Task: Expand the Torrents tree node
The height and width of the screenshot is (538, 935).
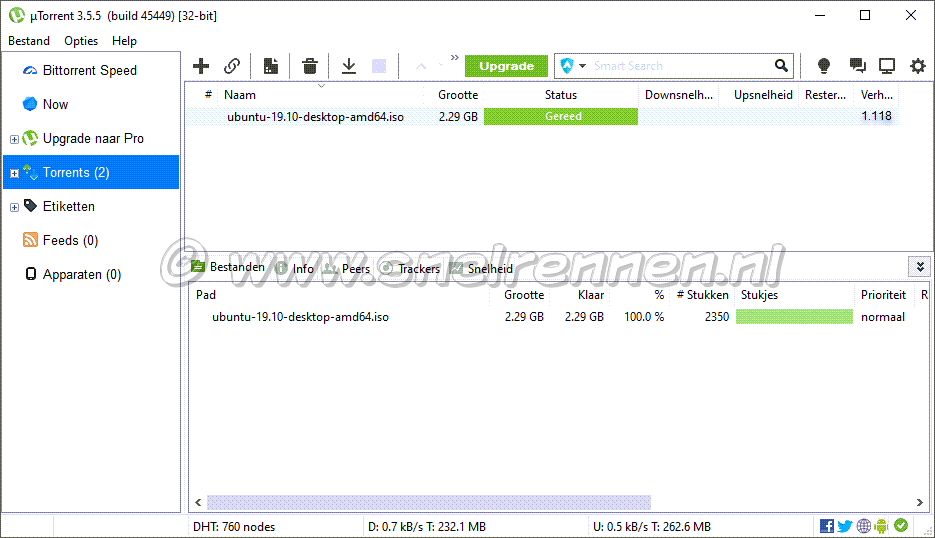Action: coord(14,173)
